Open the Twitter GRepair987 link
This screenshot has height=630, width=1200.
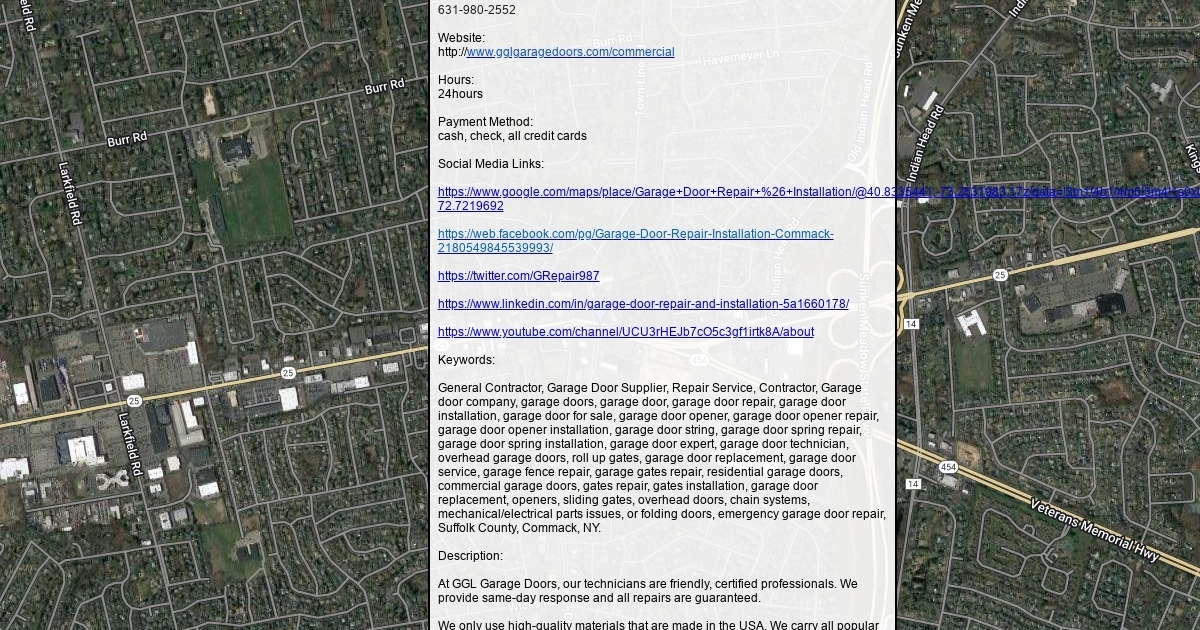pyautogui.click(x=518, y=276)
